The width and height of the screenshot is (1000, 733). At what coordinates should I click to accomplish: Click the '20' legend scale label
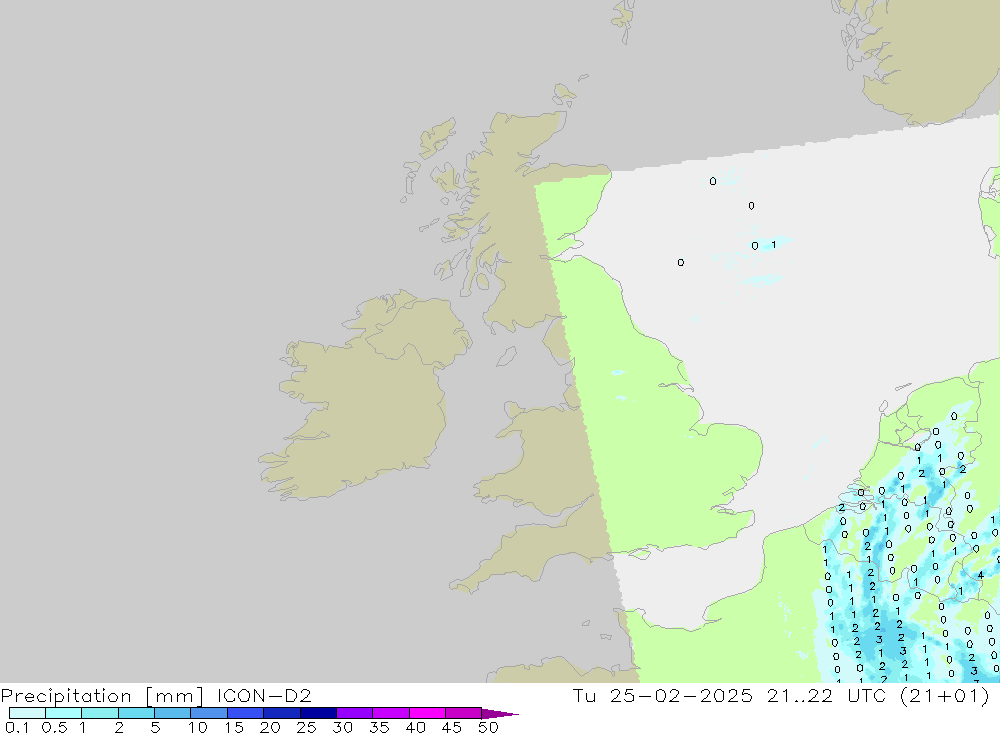pos(270,727)
